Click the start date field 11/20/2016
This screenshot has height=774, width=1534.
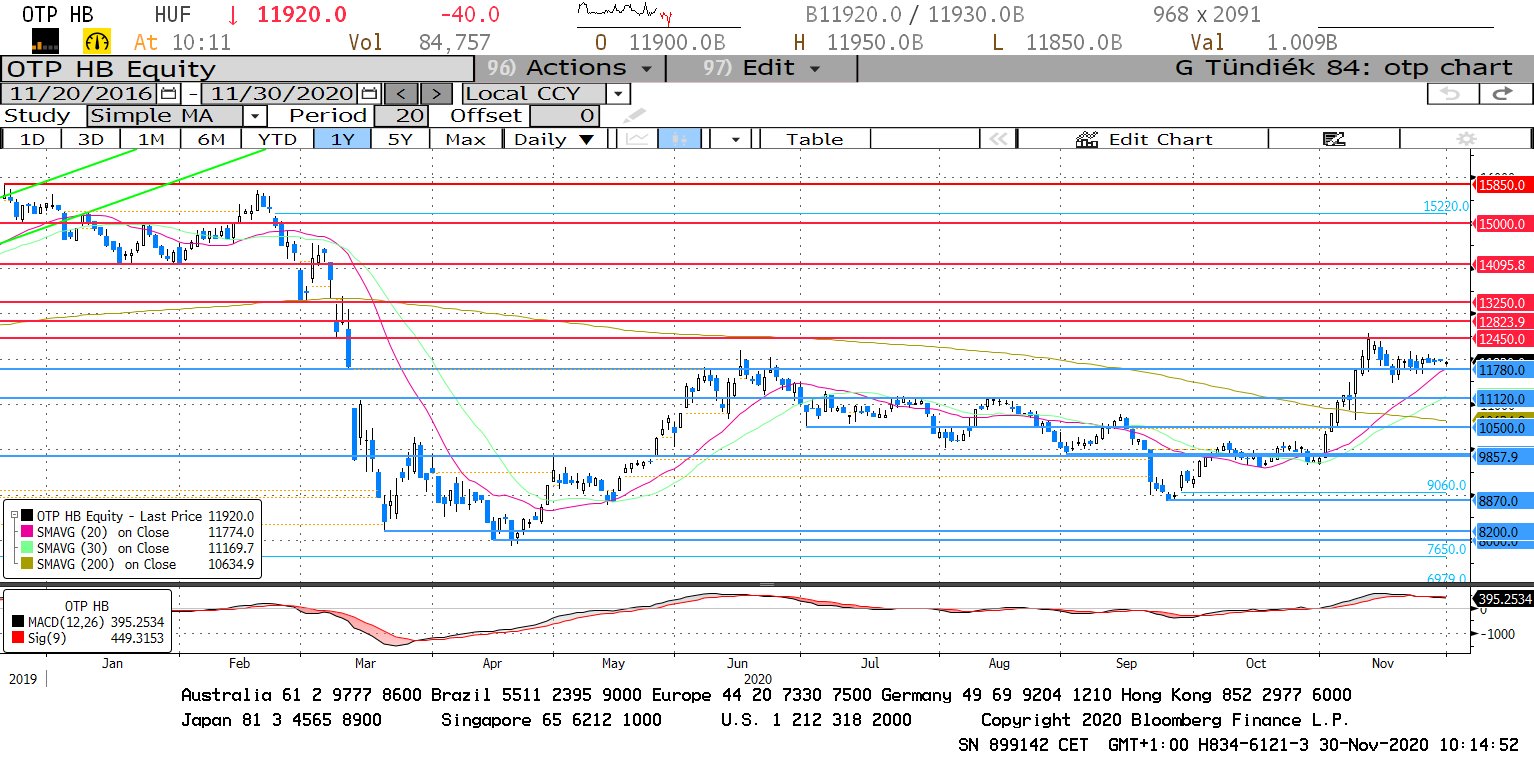(80, 93)
